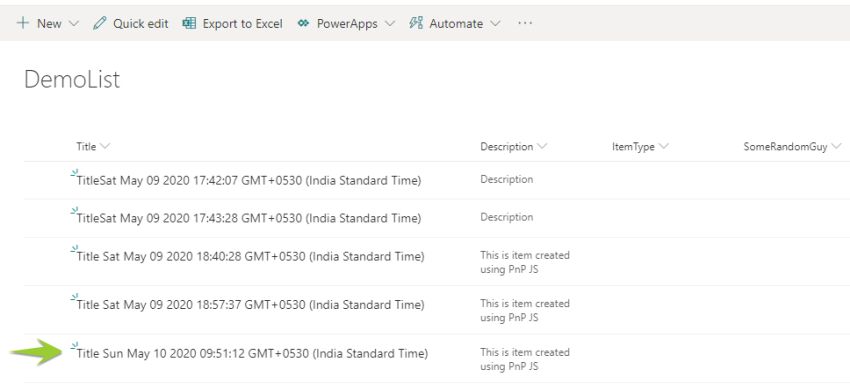The width and height of the screenshot is (850, 386).
Task: Expand the PowerApps dropdown chevron
Action: pos(390,24)
